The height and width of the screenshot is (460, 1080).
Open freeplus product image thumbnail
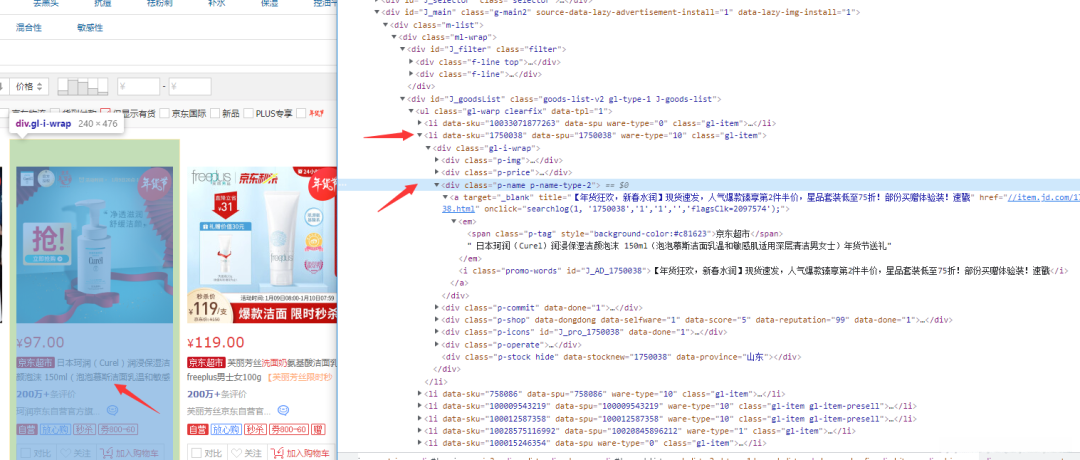click(262, 244)
